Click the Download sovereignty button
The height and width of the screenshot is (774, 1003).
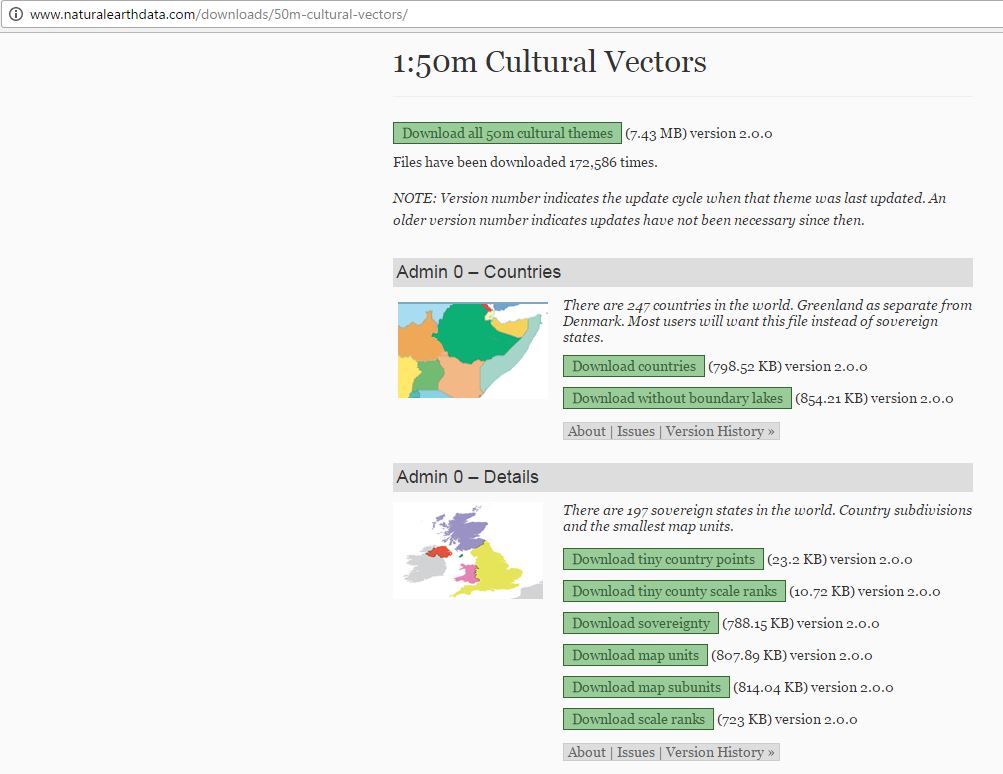pos(640,624)
